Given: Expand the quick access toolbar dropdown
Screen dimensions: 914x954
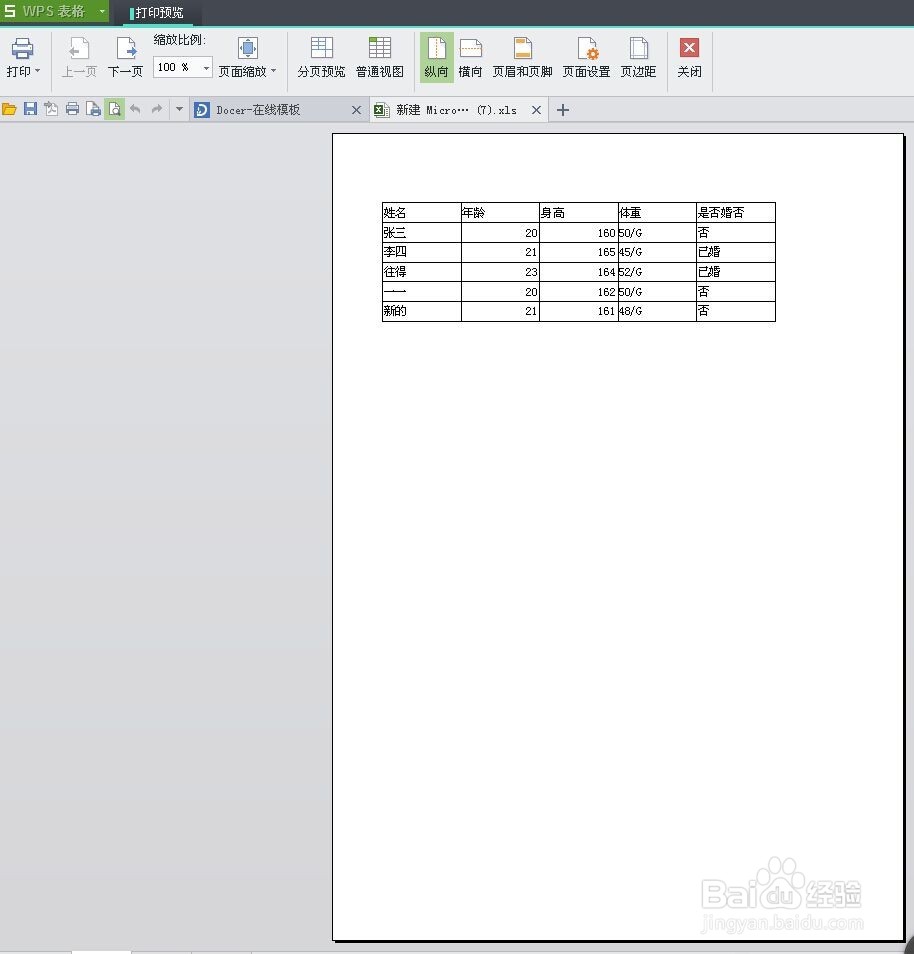Looking at the screenshot, I should [179, 110].
